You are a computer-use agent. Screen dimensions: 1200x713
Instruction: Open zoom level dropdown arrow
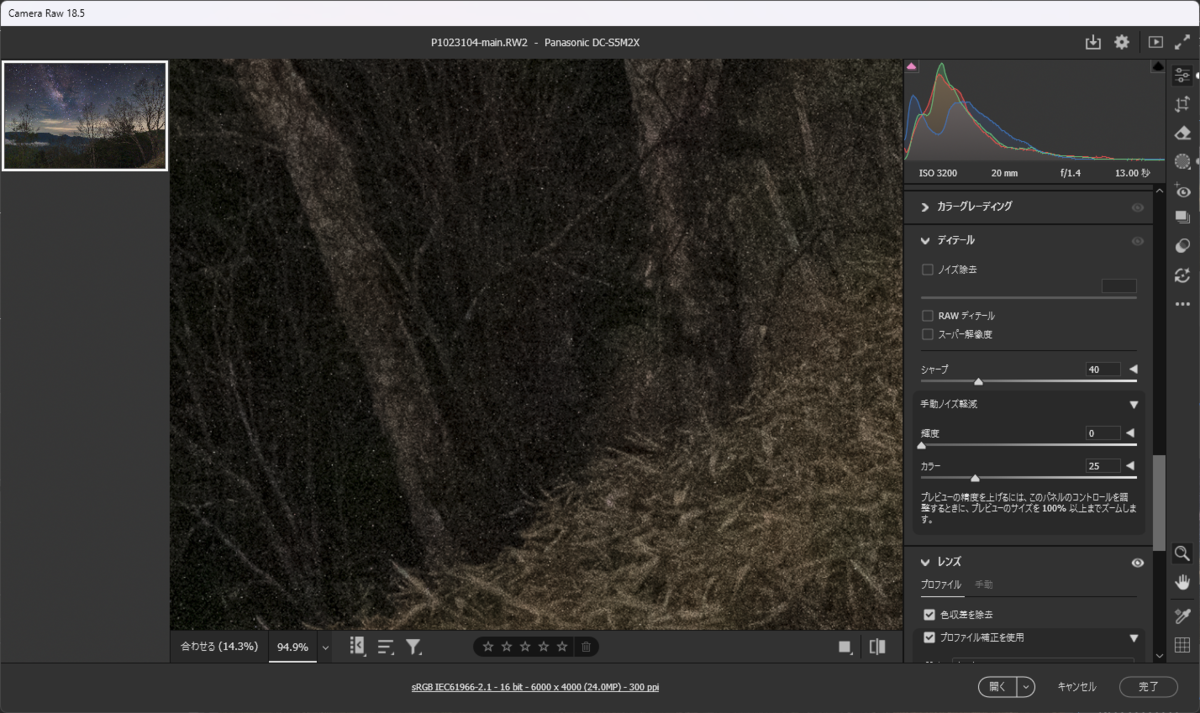[325, 647]
